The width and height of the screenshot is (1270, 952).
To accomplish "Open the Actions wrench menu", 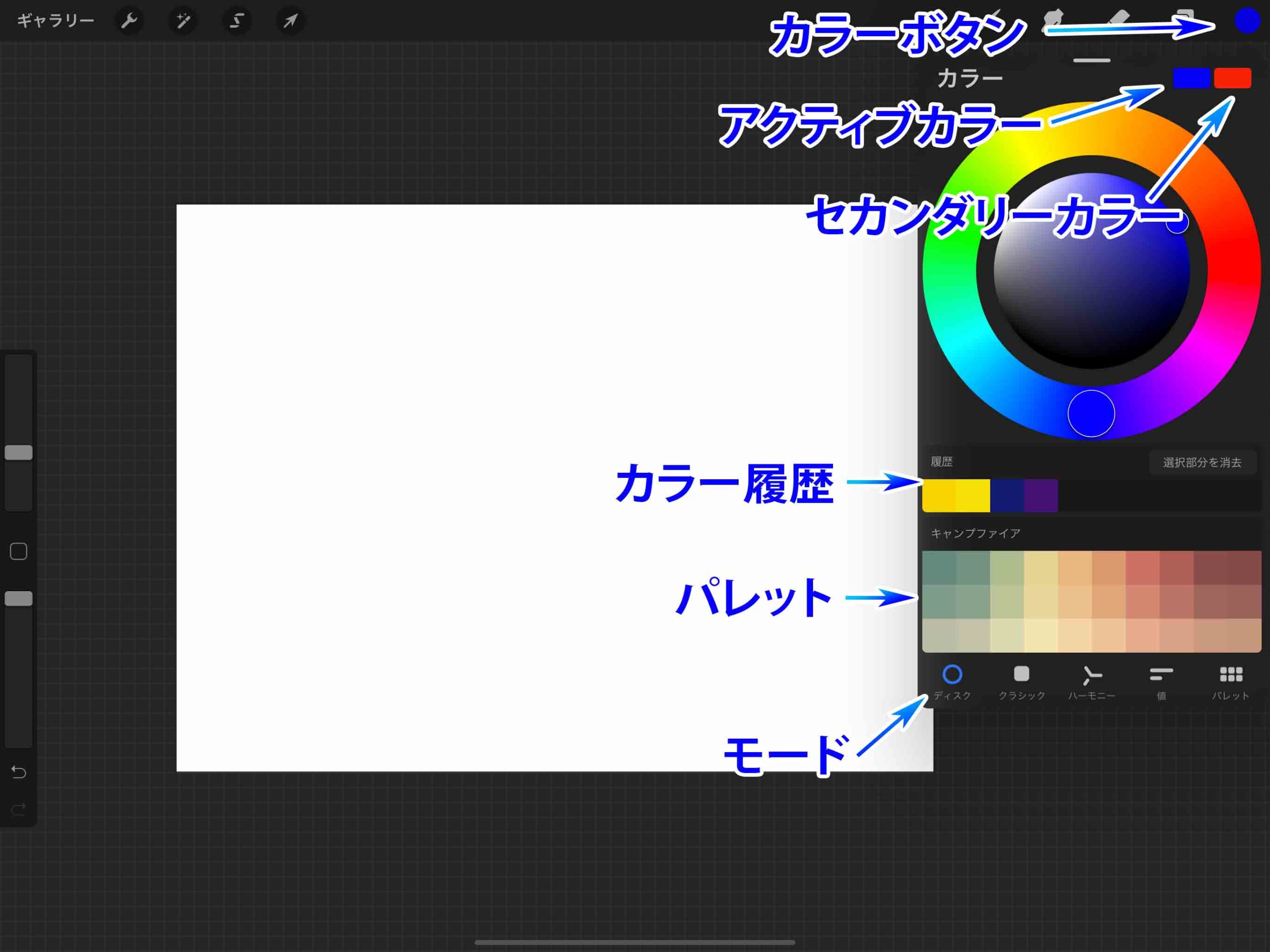I will tap(129, 21).
